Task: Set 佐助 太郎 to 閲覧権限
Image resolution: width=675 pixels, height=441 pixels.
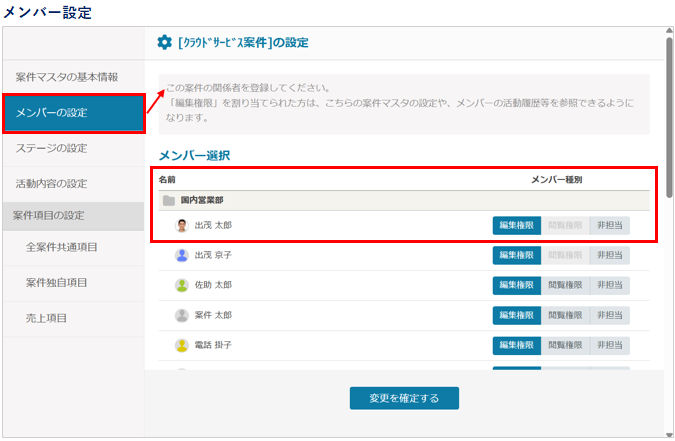Action: point(565,285)
